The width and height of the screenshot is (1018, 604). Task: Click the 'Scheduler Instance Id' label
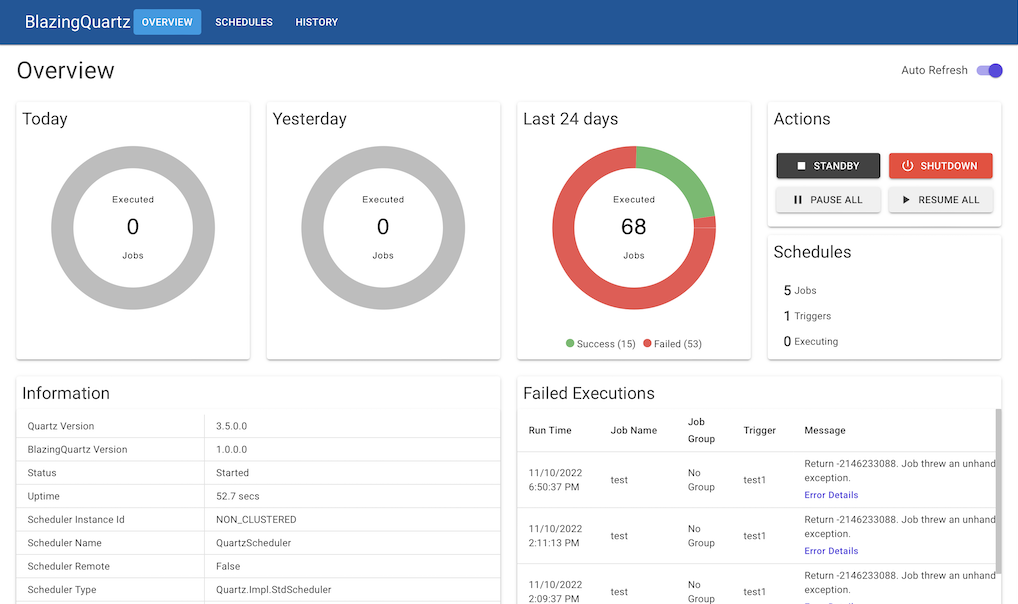[76, 520]
